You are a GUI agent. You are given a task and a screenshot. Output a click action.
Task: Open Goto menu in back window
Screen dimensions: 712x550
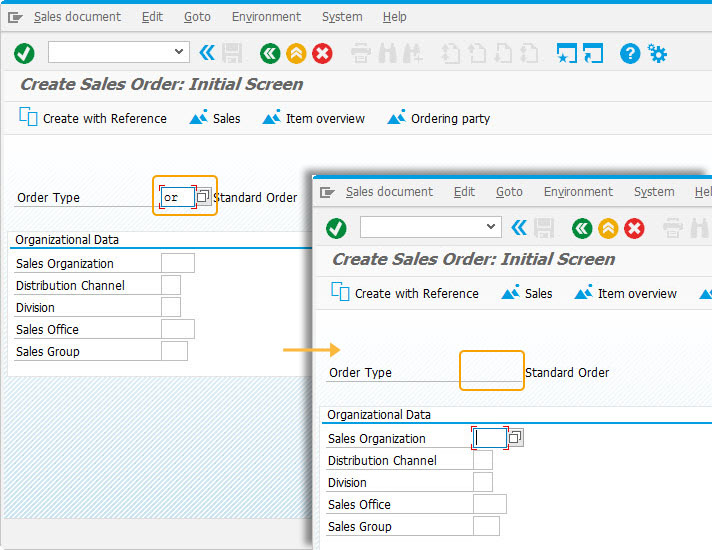197,17
